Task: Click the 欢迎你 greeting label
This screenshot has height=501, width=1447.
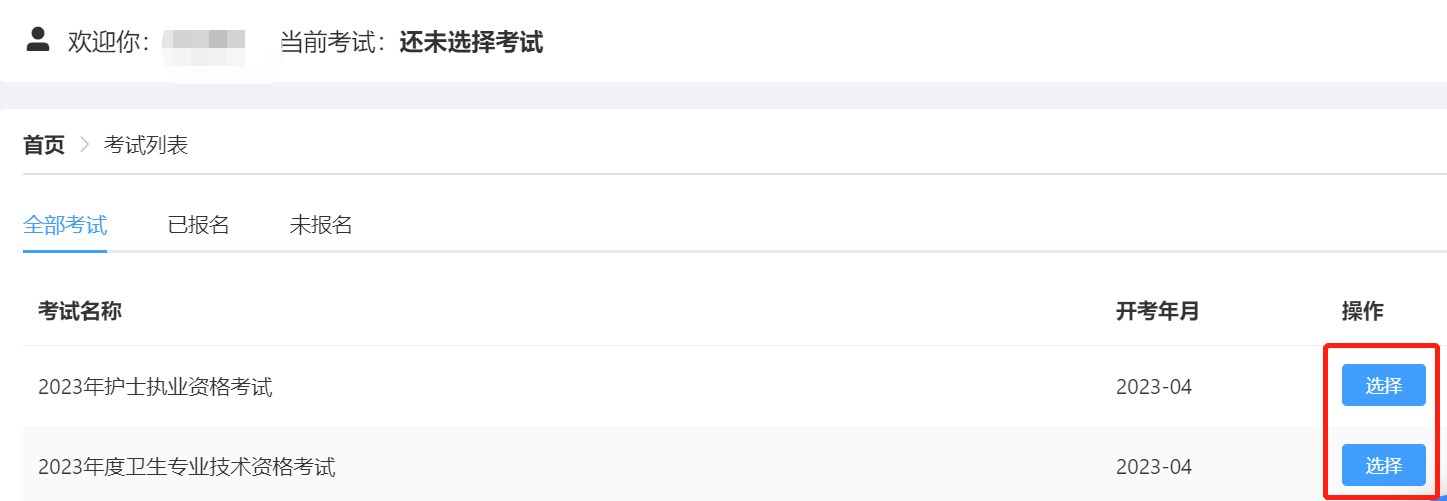Action: 108,42
